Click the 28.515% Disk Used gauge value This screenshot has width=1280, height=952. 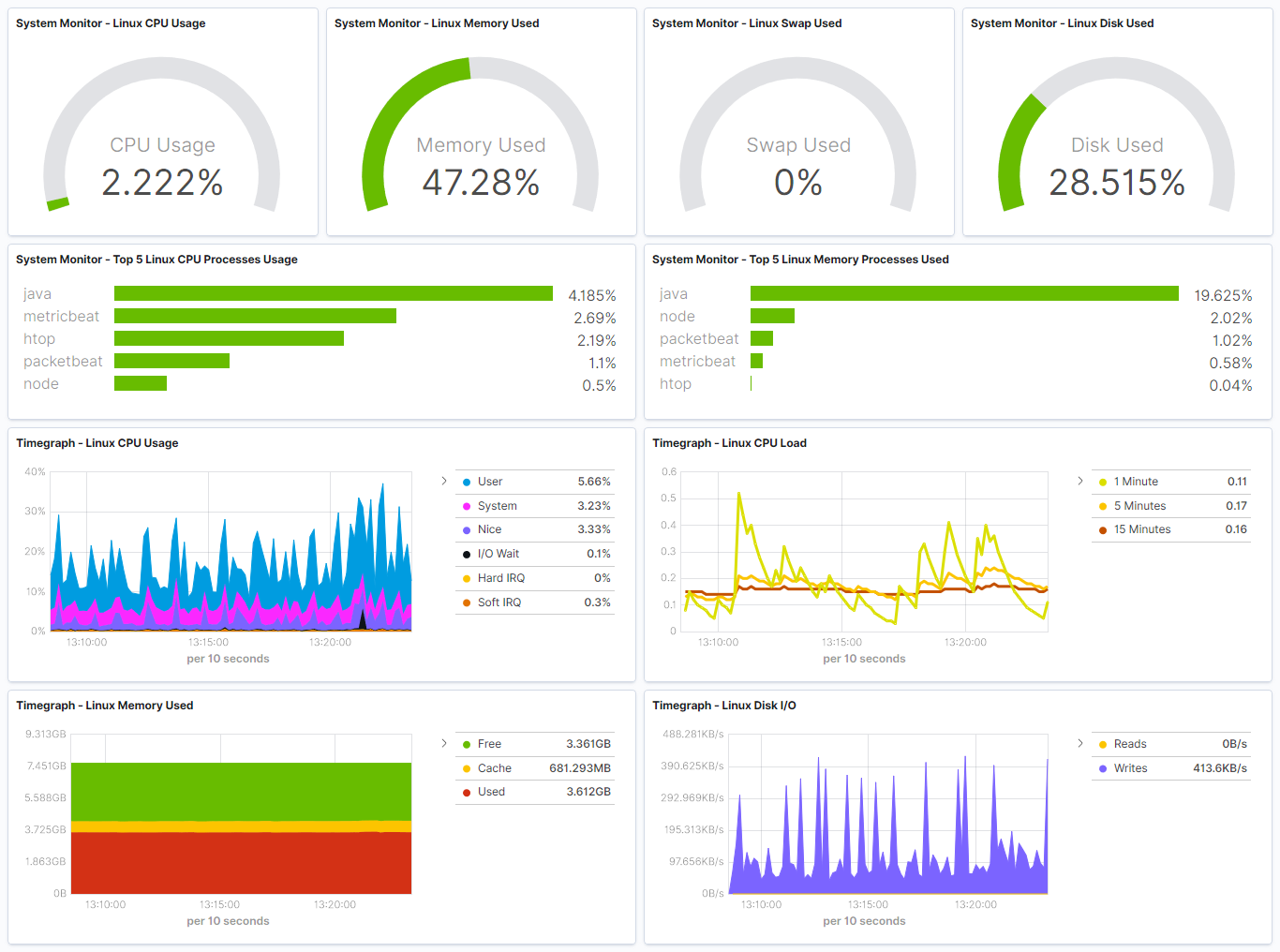tap(1117, 183)
